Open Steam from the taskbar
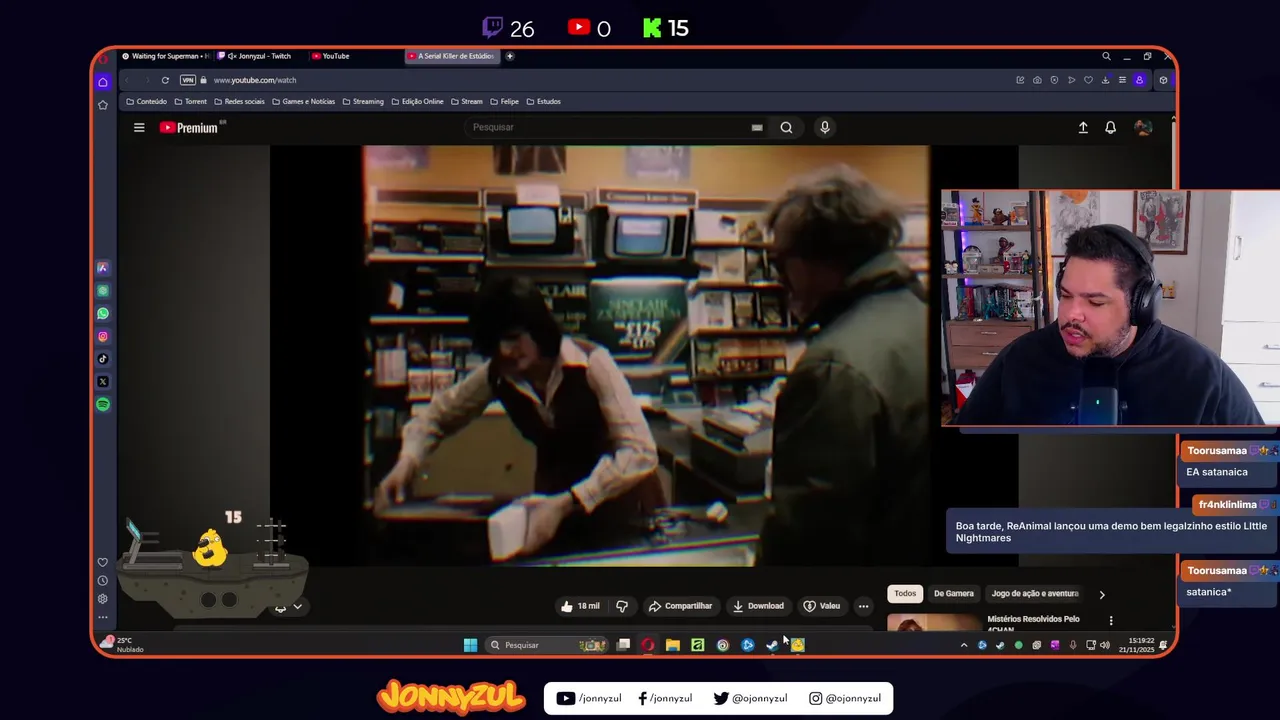1280x720 pixels. (x=772, y=645)
